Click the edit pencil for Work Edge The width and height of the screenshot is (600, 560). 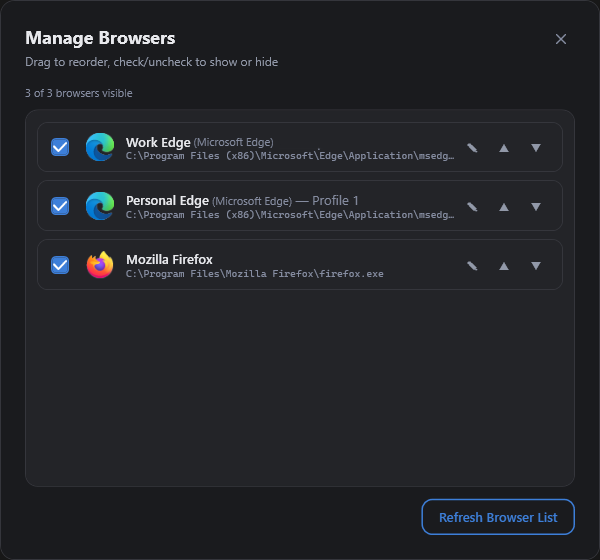tap(472, 148)
